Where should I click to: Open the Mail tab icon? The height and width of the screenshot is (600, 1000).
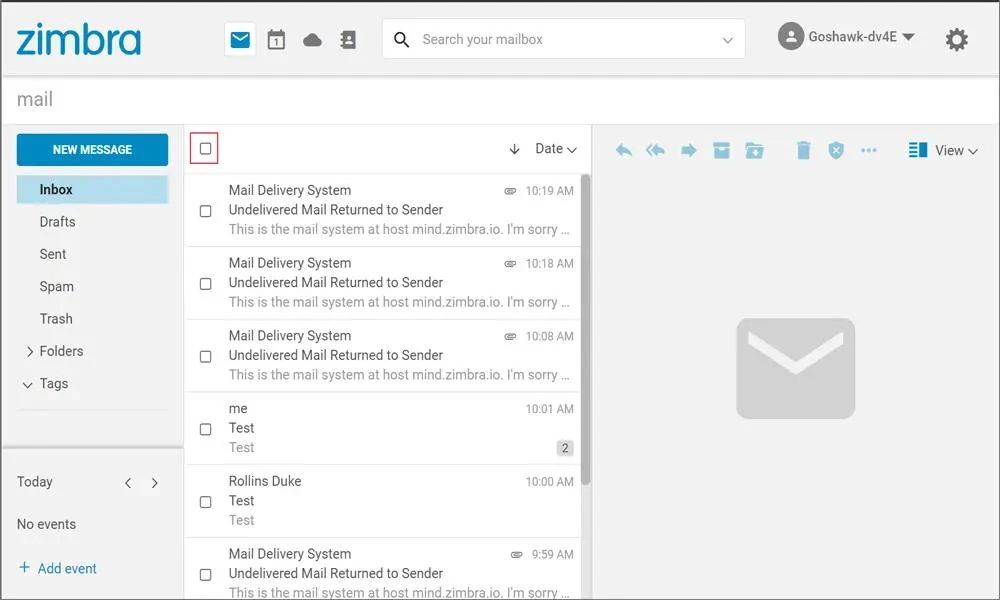240,40
